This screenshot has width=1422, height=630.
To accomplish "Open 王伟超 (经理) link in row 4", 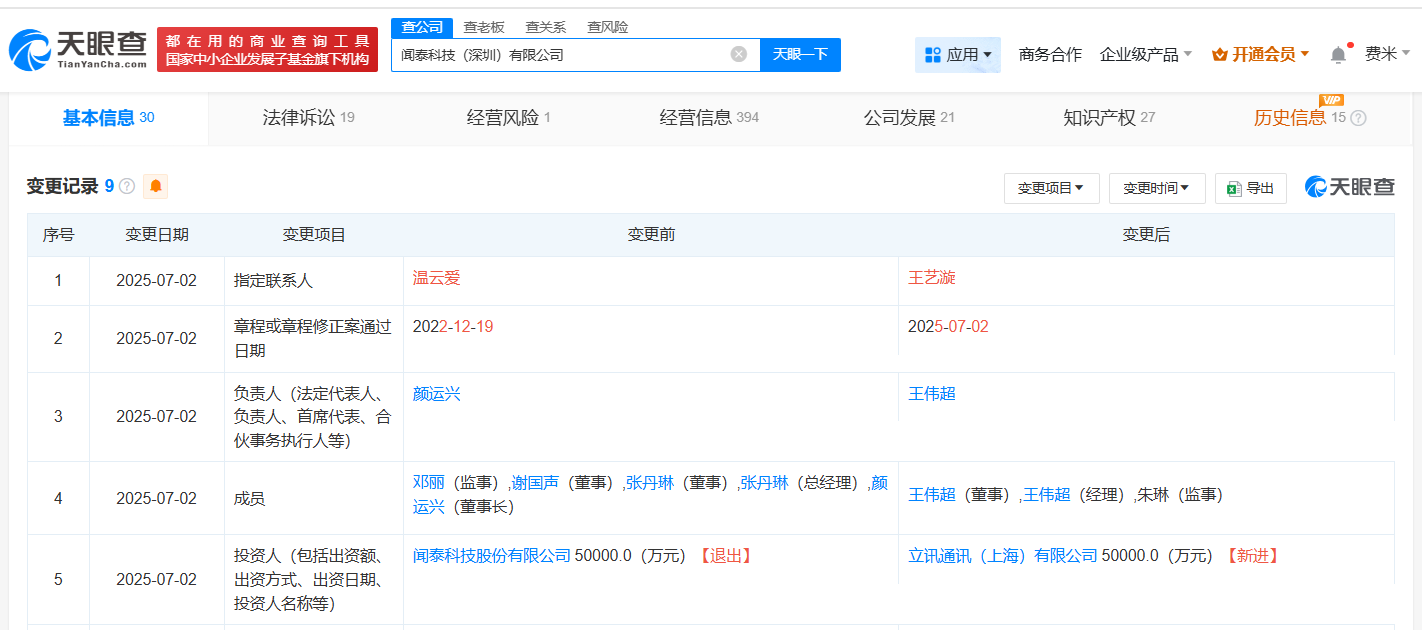I will pos(1046,495).
